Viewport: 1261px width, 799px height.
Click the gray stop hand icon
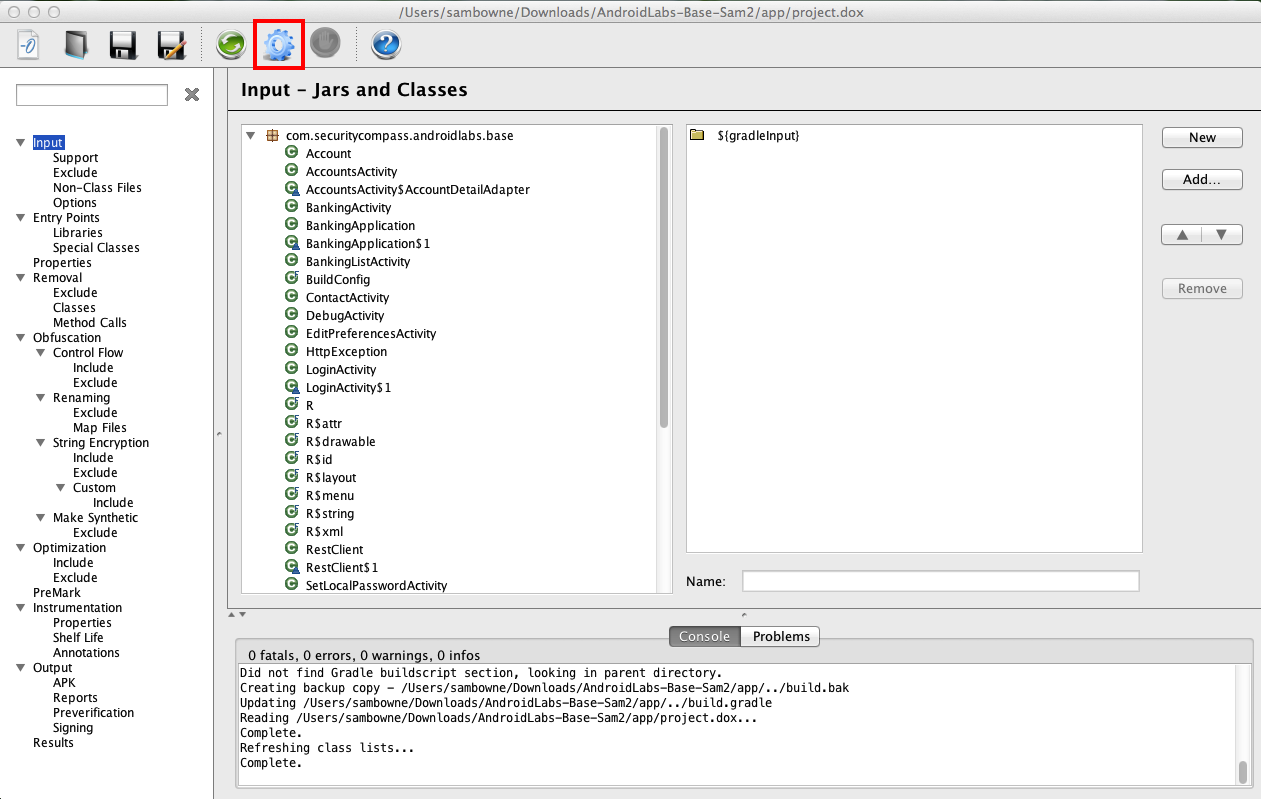(325, 44)
